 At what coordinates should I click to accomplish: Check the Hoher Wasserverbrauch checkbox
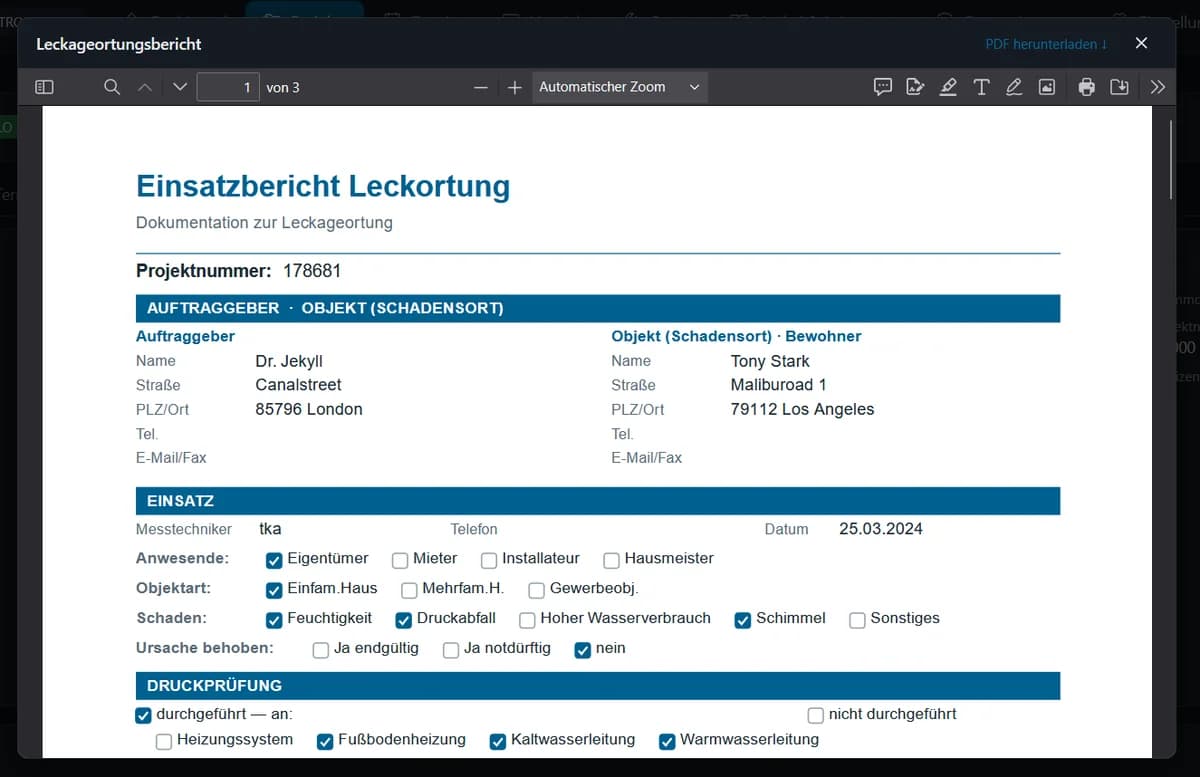pos(527,620)
